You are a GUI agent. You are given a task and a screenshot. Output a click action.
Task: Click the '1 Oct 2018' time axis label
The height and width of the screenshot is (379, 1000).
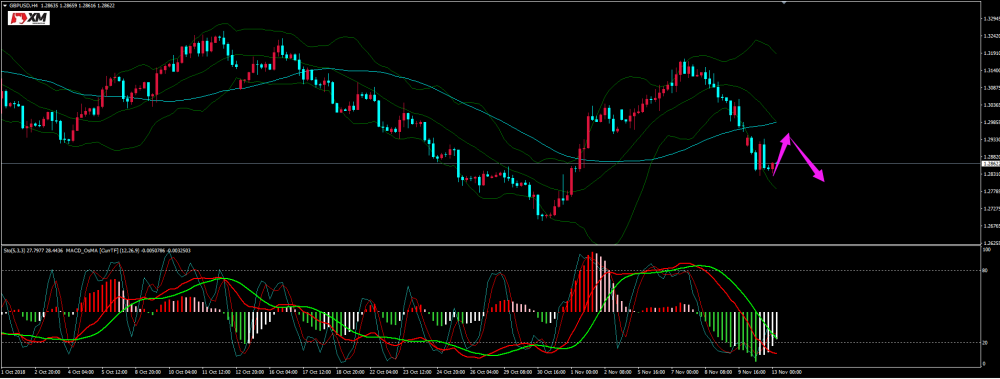[13, 372]
